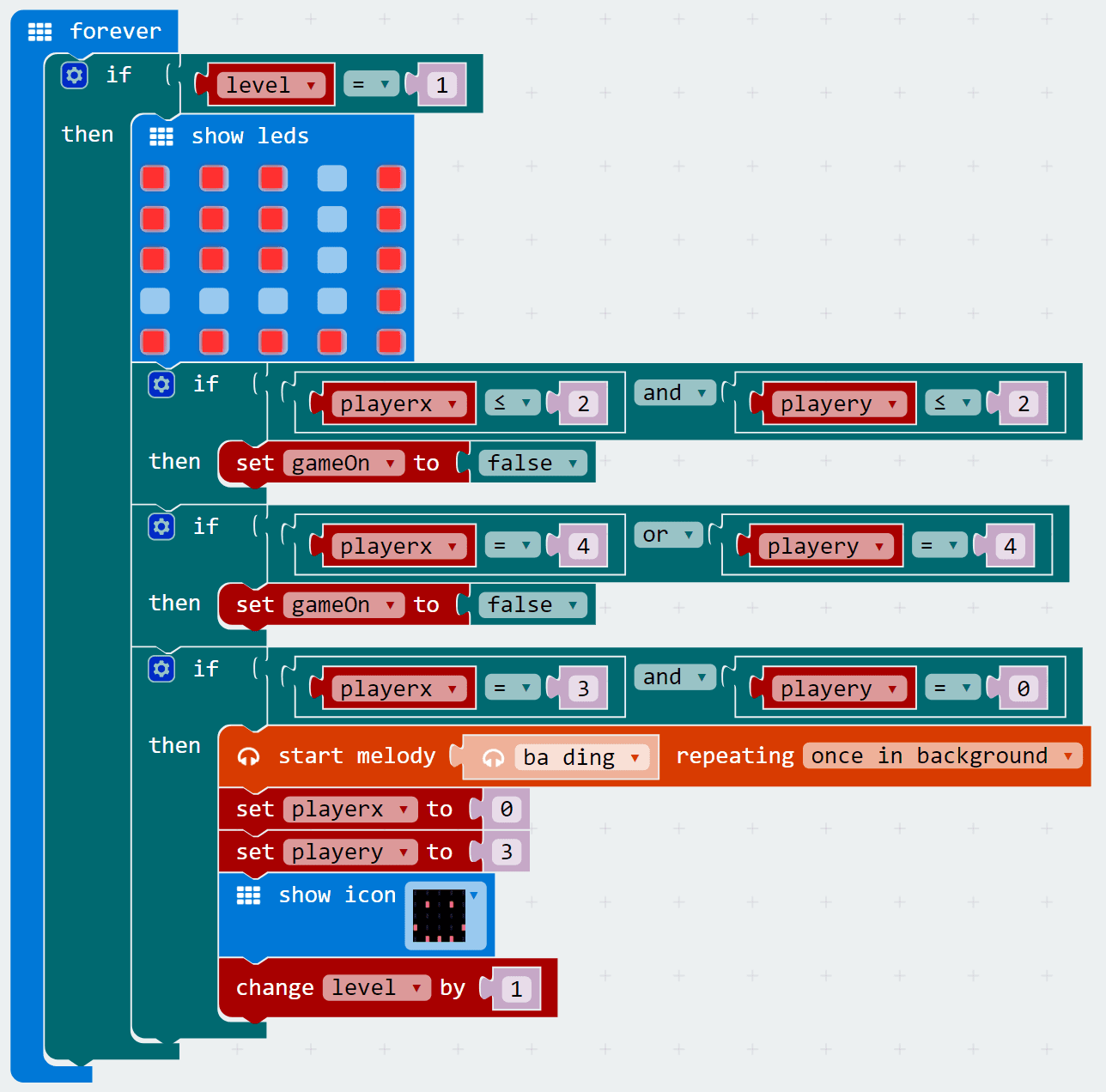This screenshot has height=1092, width=1106.
Task: Open the gear on the playerx = 3 if block
Action: click(161, 669)
